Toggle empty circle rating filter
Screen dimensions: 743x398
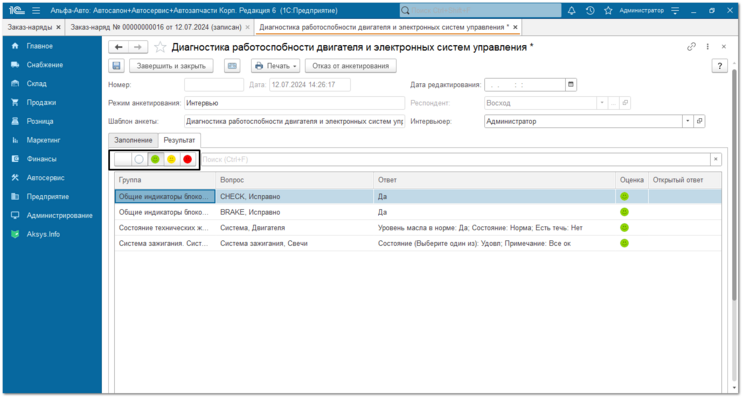pyautogui.click(x=139, y=159)
